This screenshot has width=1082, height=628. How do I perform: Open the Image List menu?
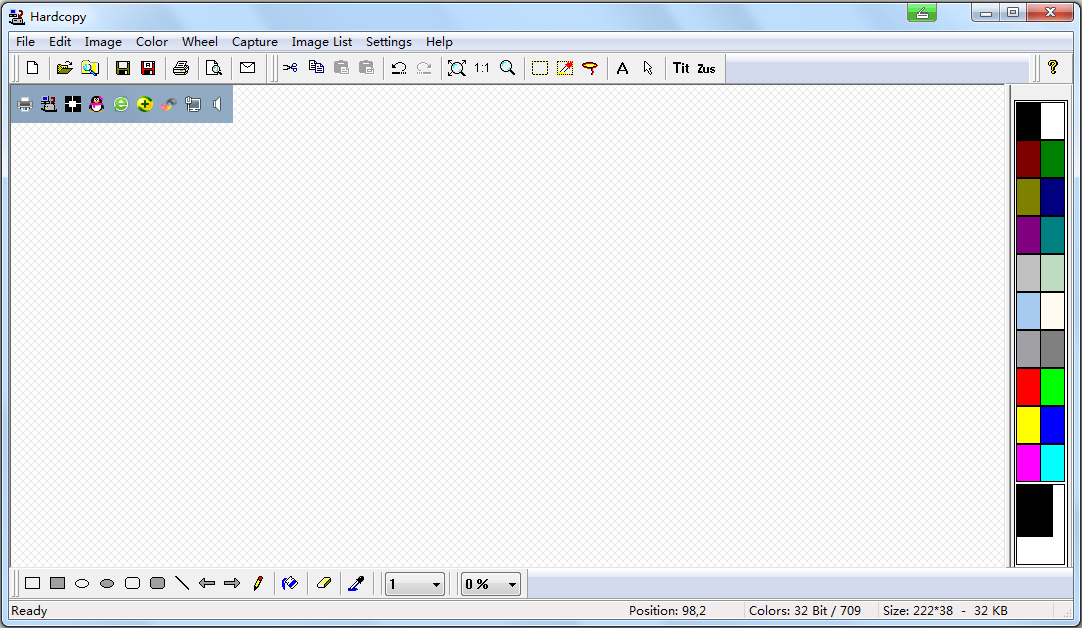point(321,42)
